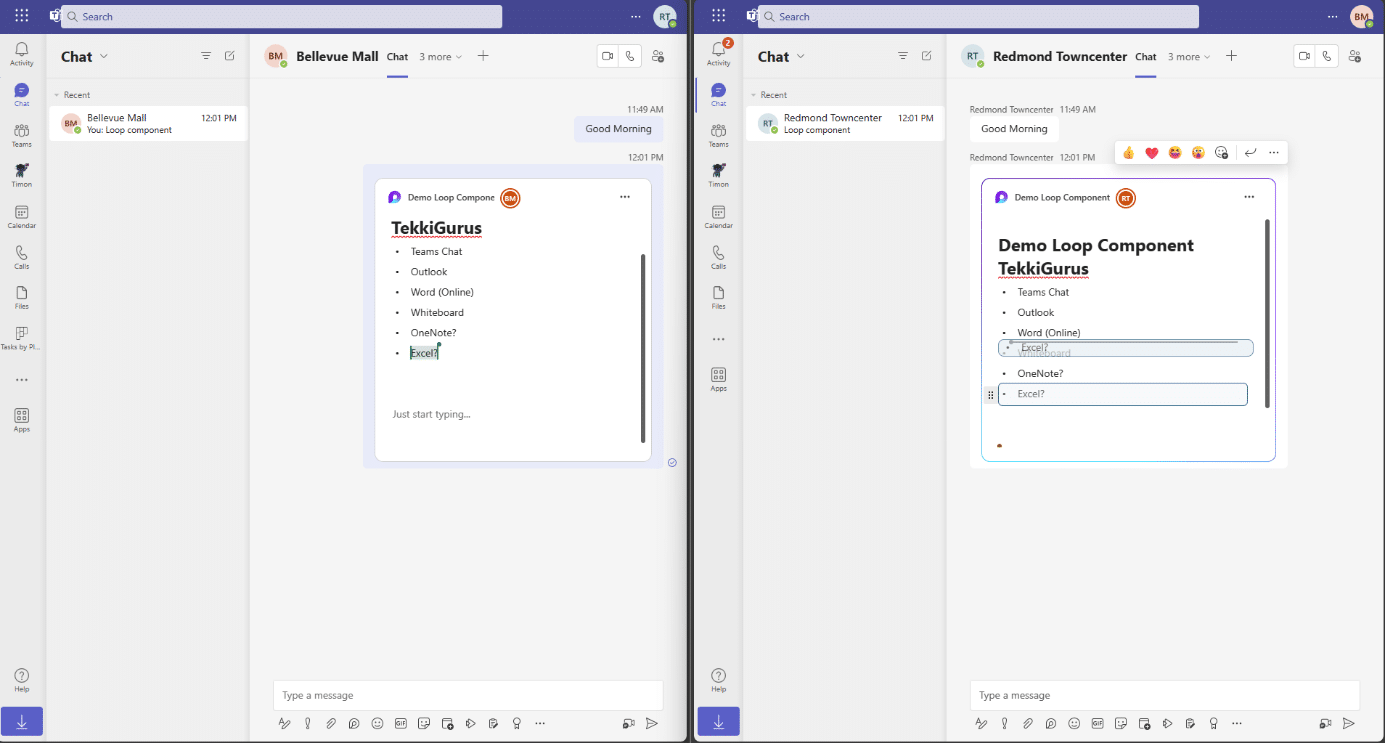Switch to the Chat tab of Redmond Towncenter
The width and height of the screenshot is (1385, 743).
1145,57
